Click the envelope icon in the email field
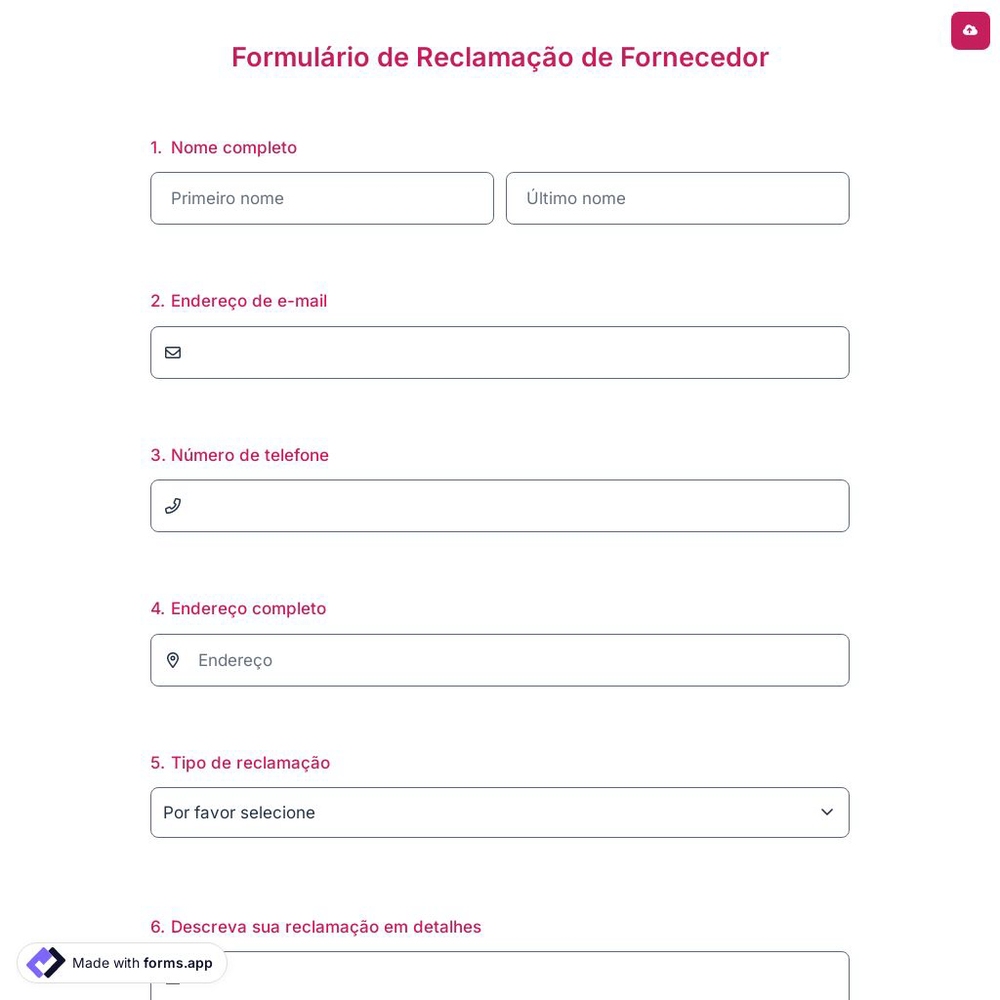Screen dimensions: 1000x1000 (173, 352)
